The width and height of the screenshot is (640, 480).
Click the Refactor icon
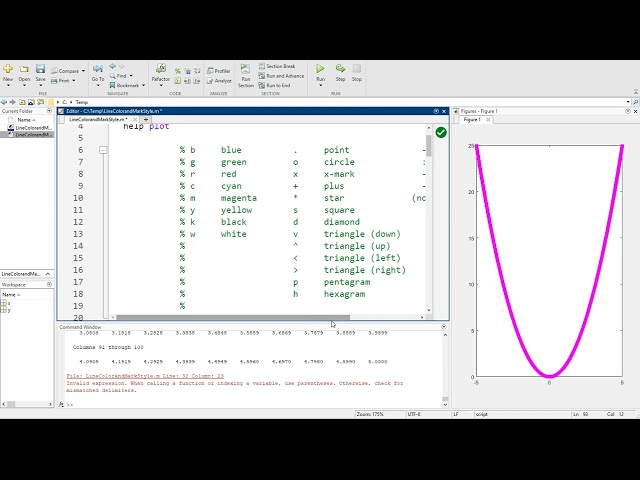[x=161, y=69]
